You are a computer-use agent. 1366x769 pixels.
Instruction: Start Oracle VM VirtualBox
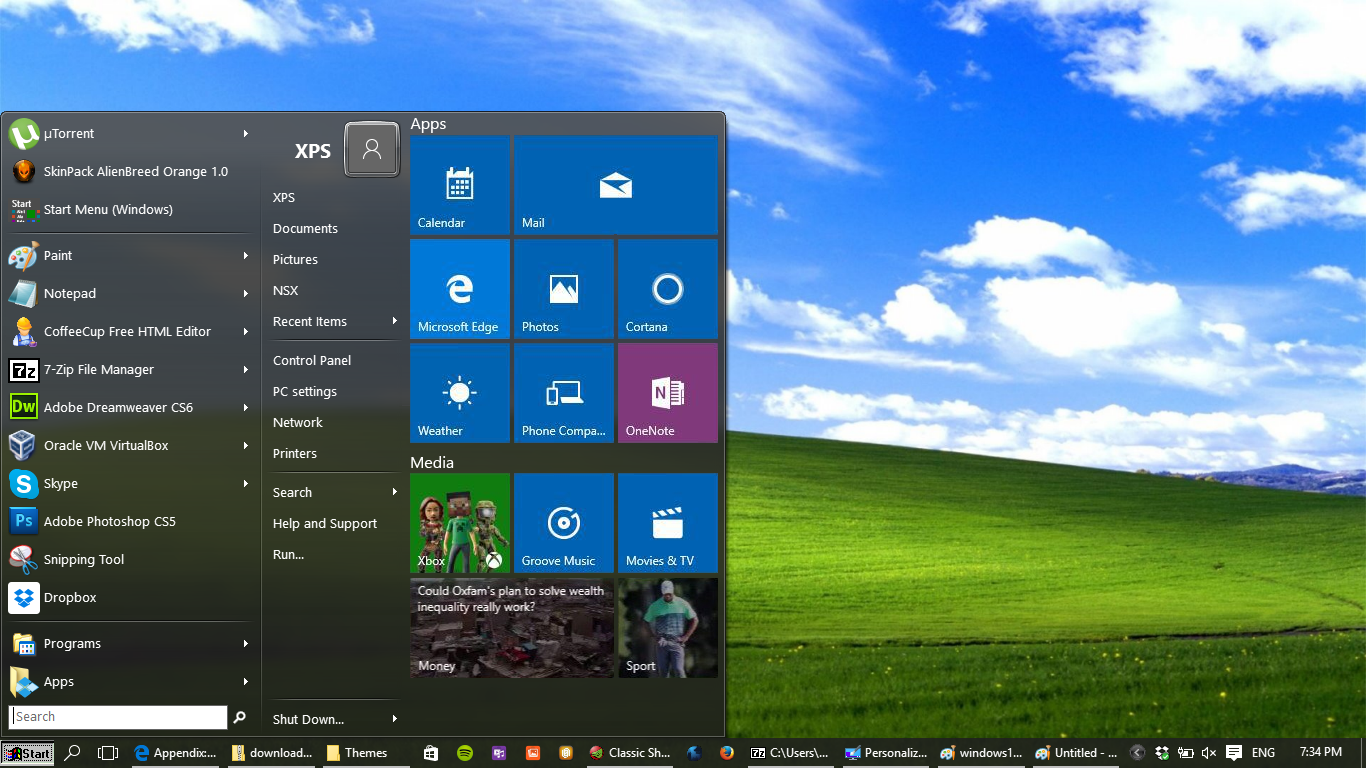pyautogui.click(x=107, y=445)
